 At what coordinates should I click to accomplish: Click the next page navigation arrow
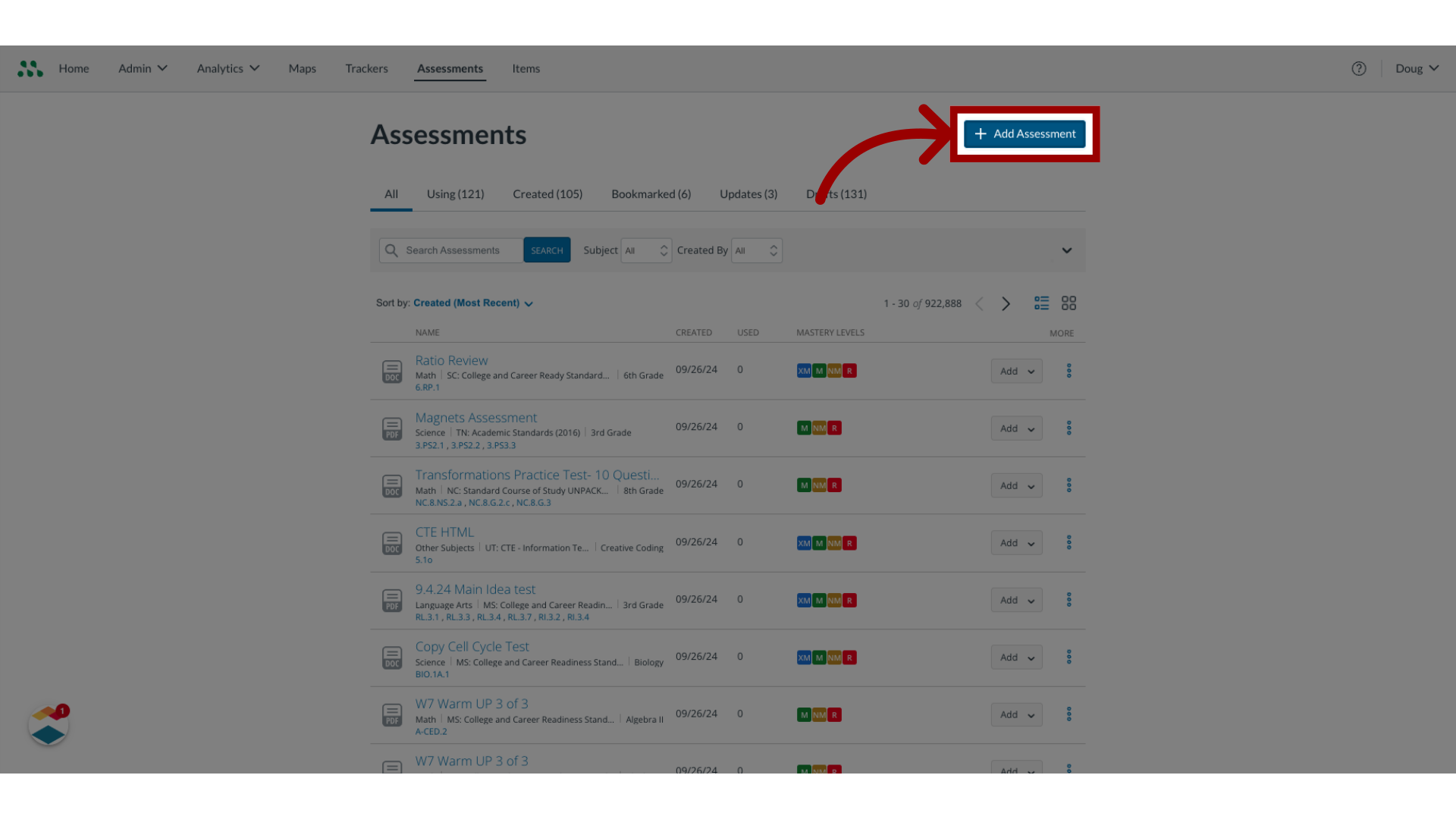(x=1005, y=303)
